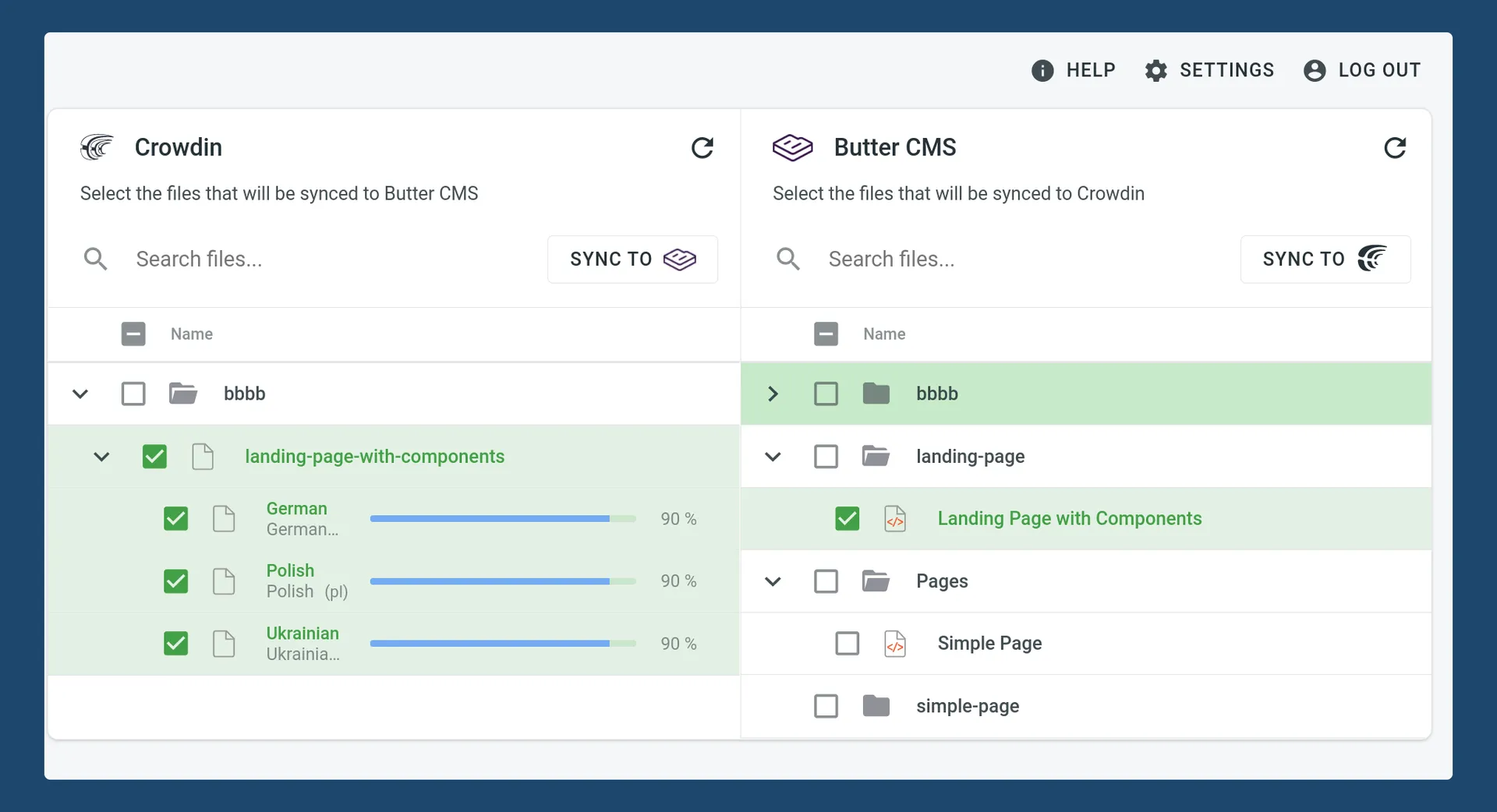Click the Polish 90% progress bar
This screenshot has width=1497, height=812.
tap(503, 581)
